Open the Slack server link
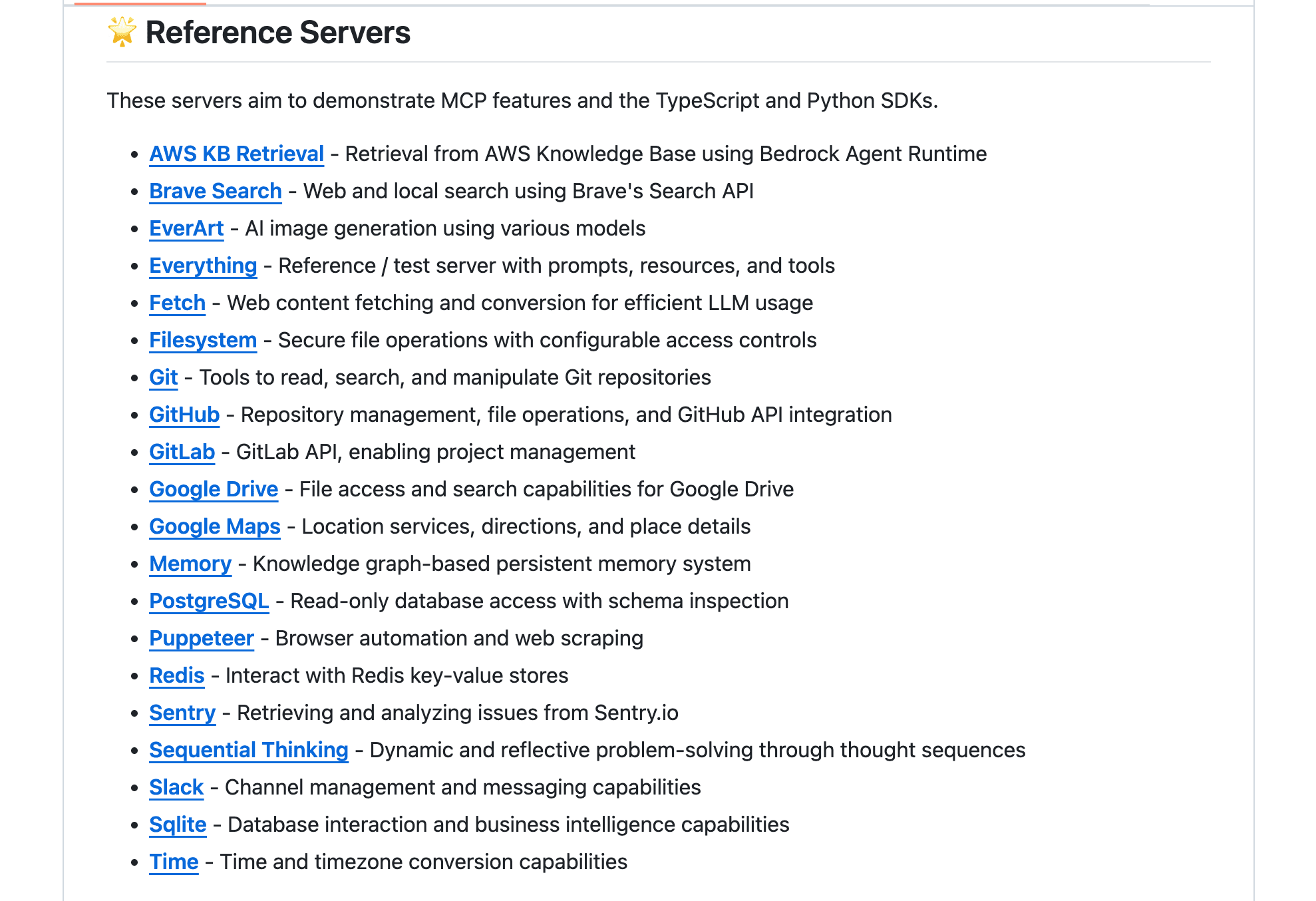The width and height of the screenshot is (1316, 901). click(x=176, y=787)
